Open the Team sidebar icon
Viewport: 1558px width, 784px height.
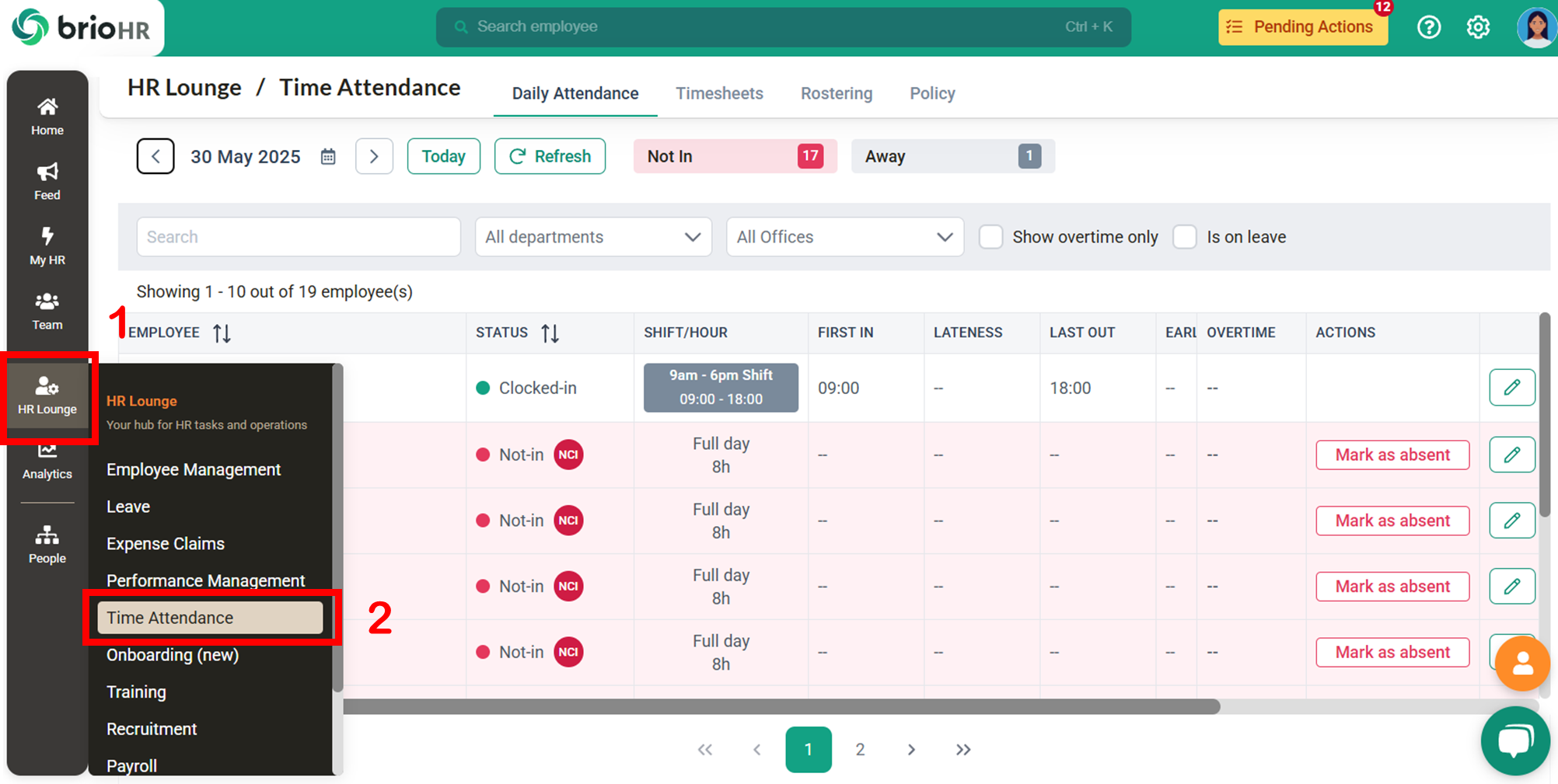coord(47,311)
